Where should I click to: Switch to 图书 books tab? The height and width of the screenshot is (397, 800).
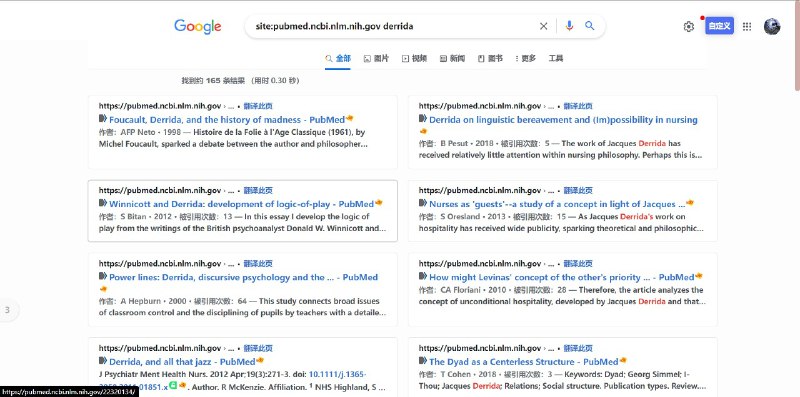coord(490,58)
